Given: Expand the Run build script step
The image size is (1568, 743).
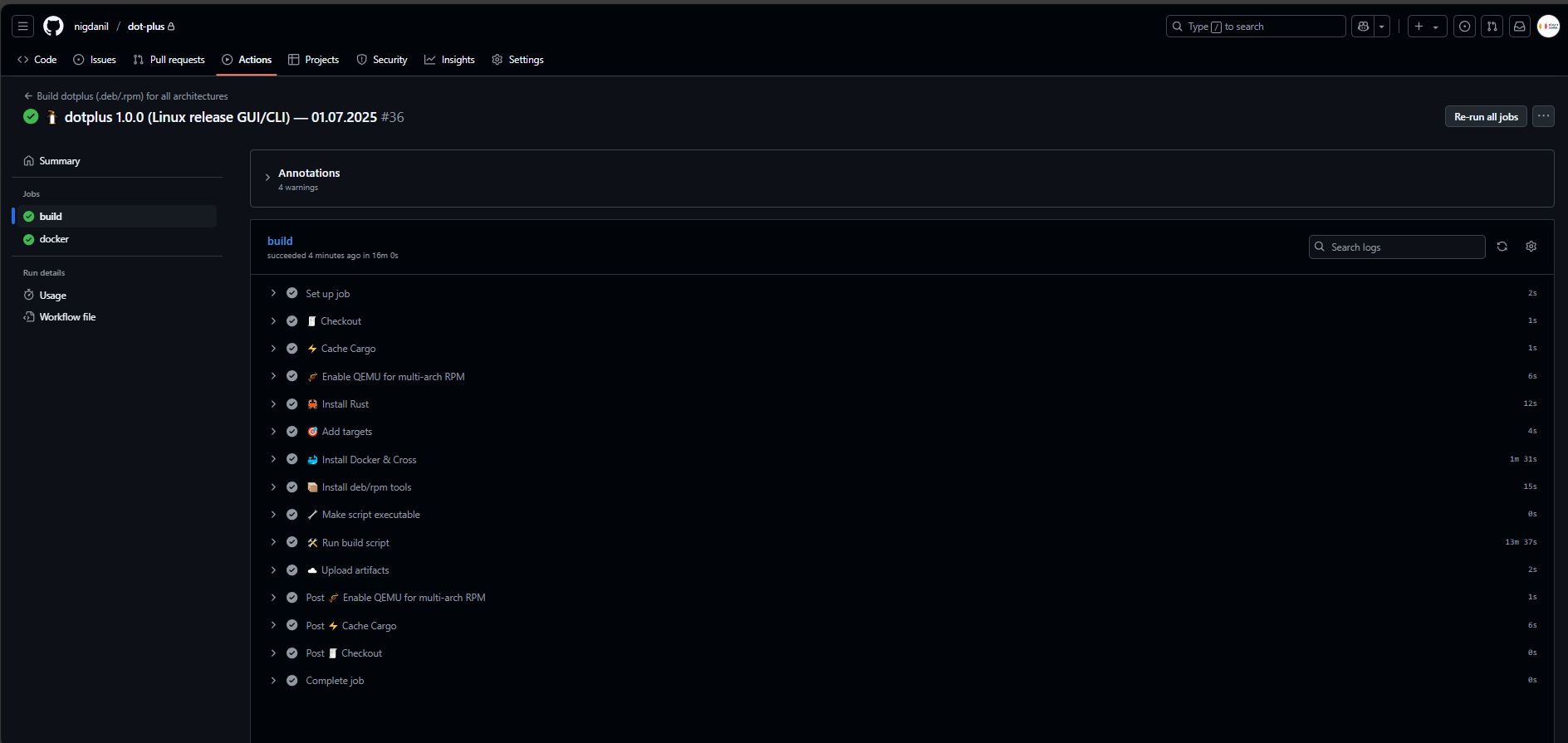Looking at the screenshot, I should pyautogui.click(x=902, y=543).
